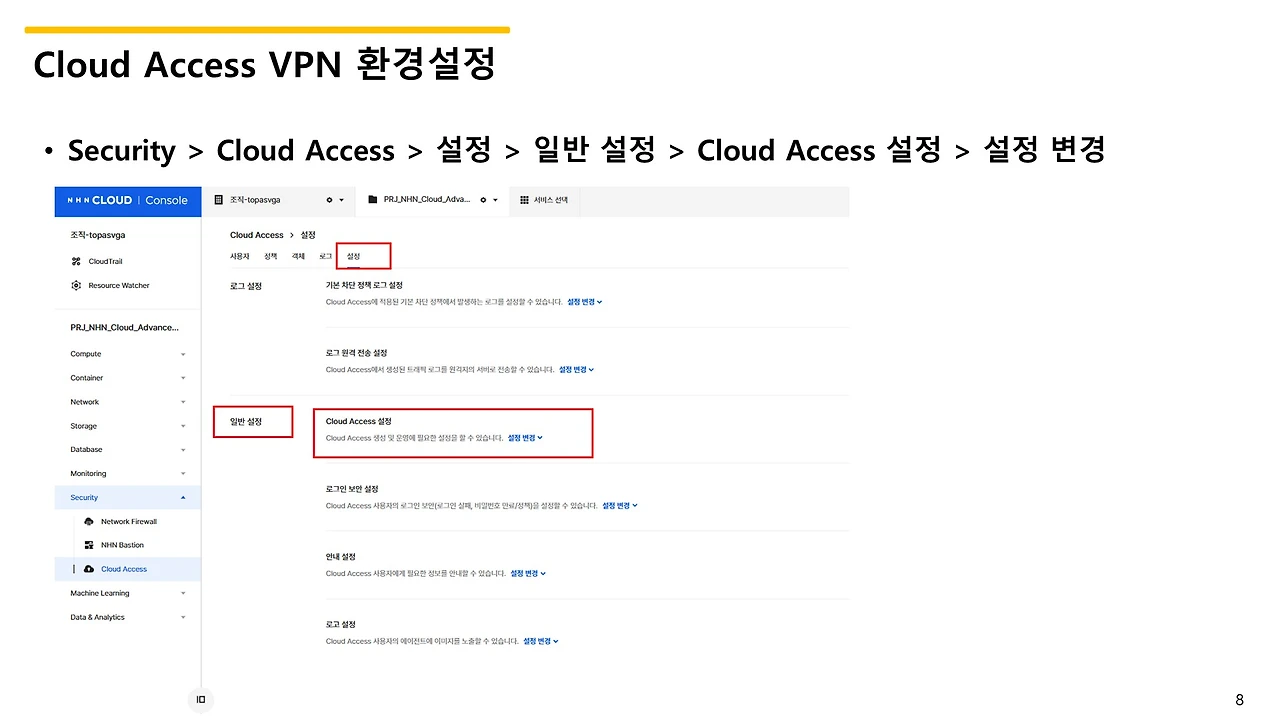Switch to the 정책 tab
Screen dimensions: 1280x720
(x=271, y=257)
